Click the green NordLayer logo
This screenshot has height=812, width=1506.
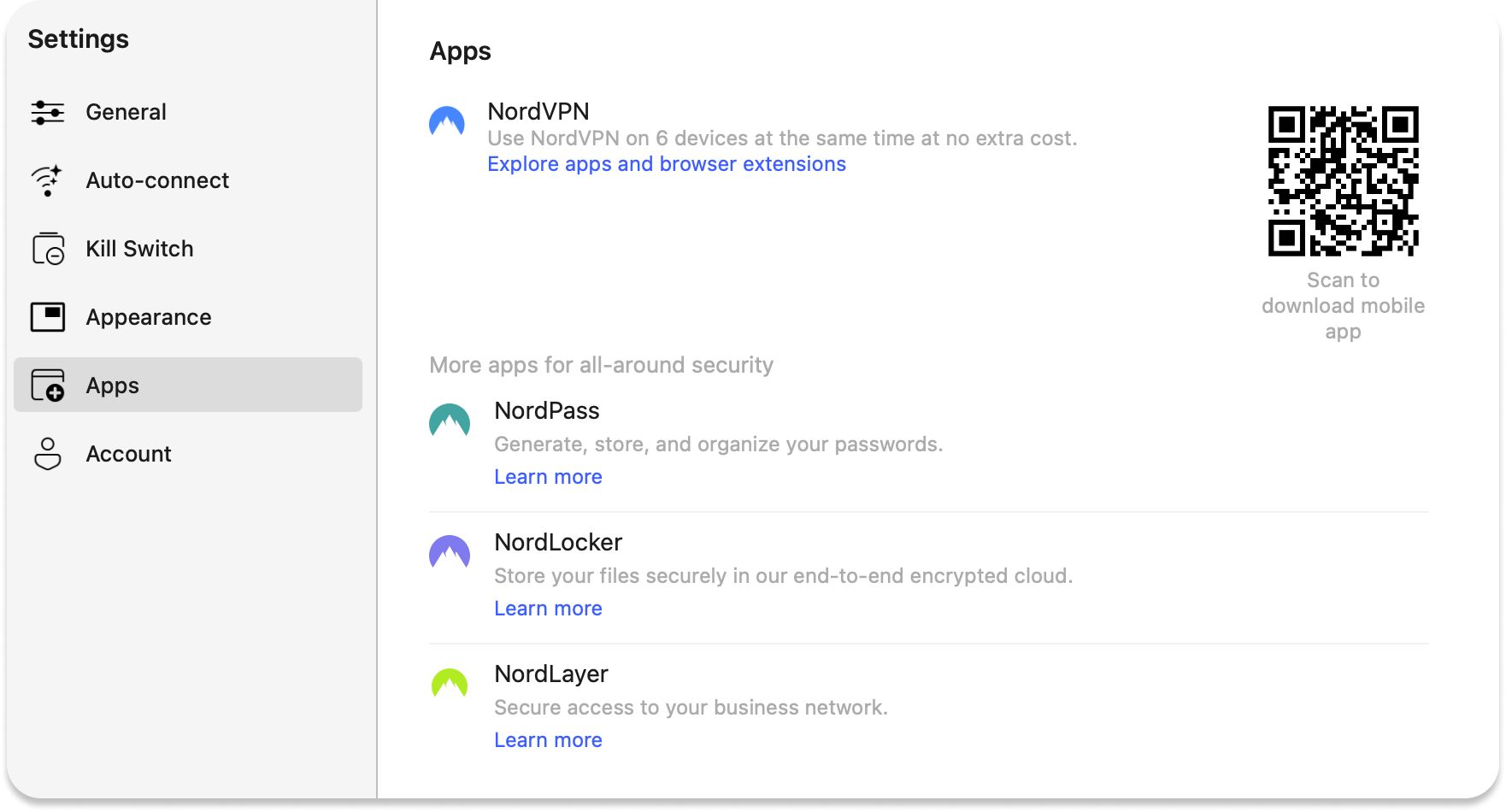(450, 684)
